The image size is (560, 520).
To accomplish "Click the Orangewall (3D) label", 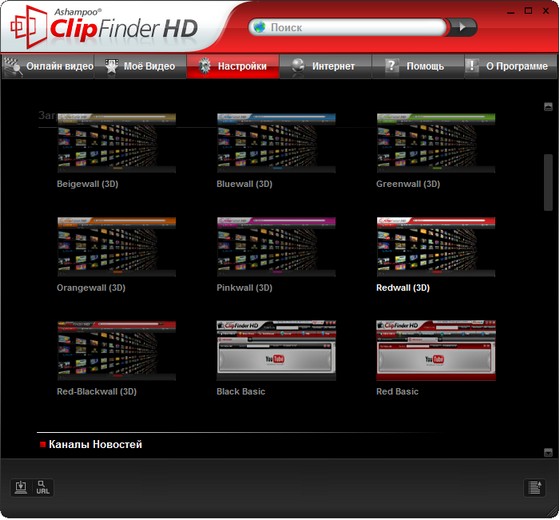I will (x=91, y=288).
